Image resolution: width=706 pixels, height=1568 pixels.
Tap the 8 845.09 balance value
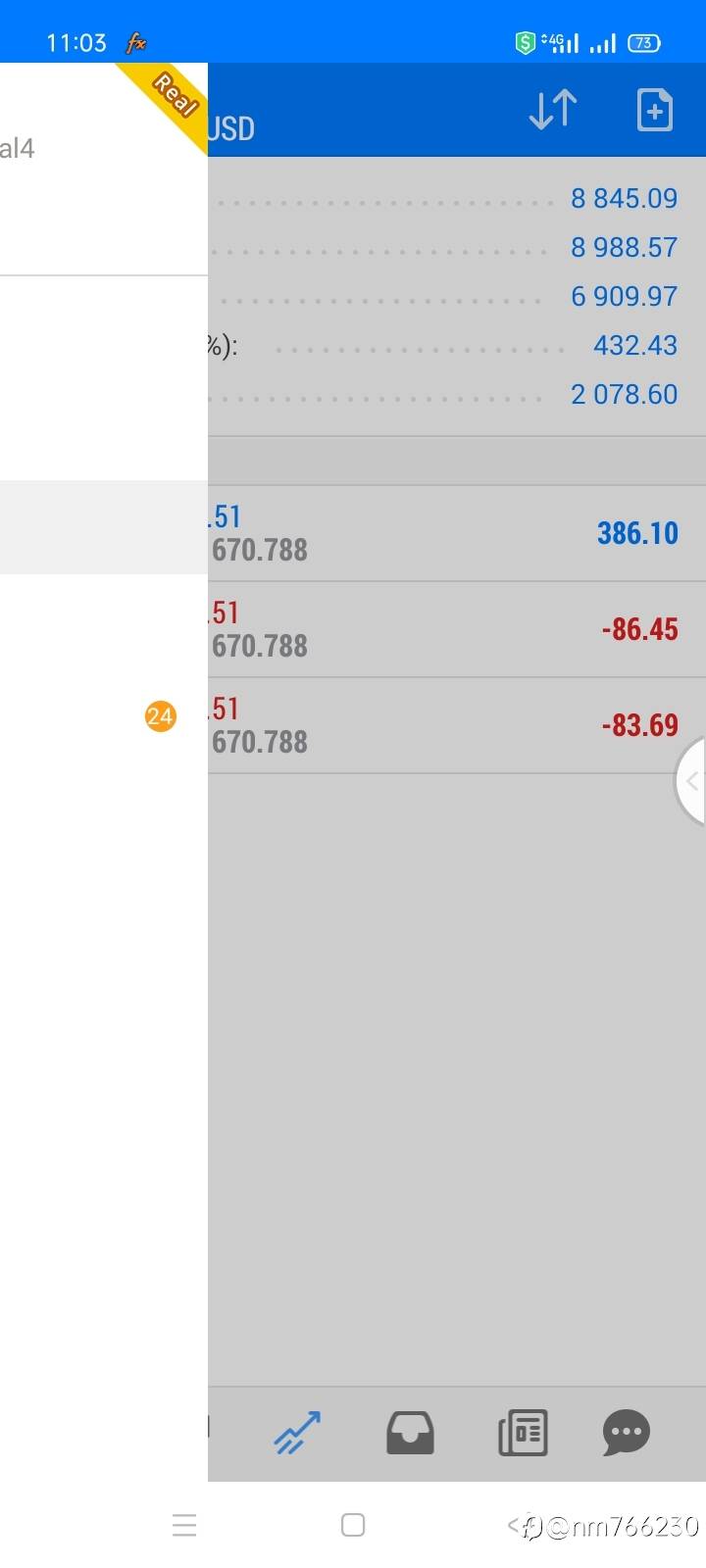[x=624, y=199]
